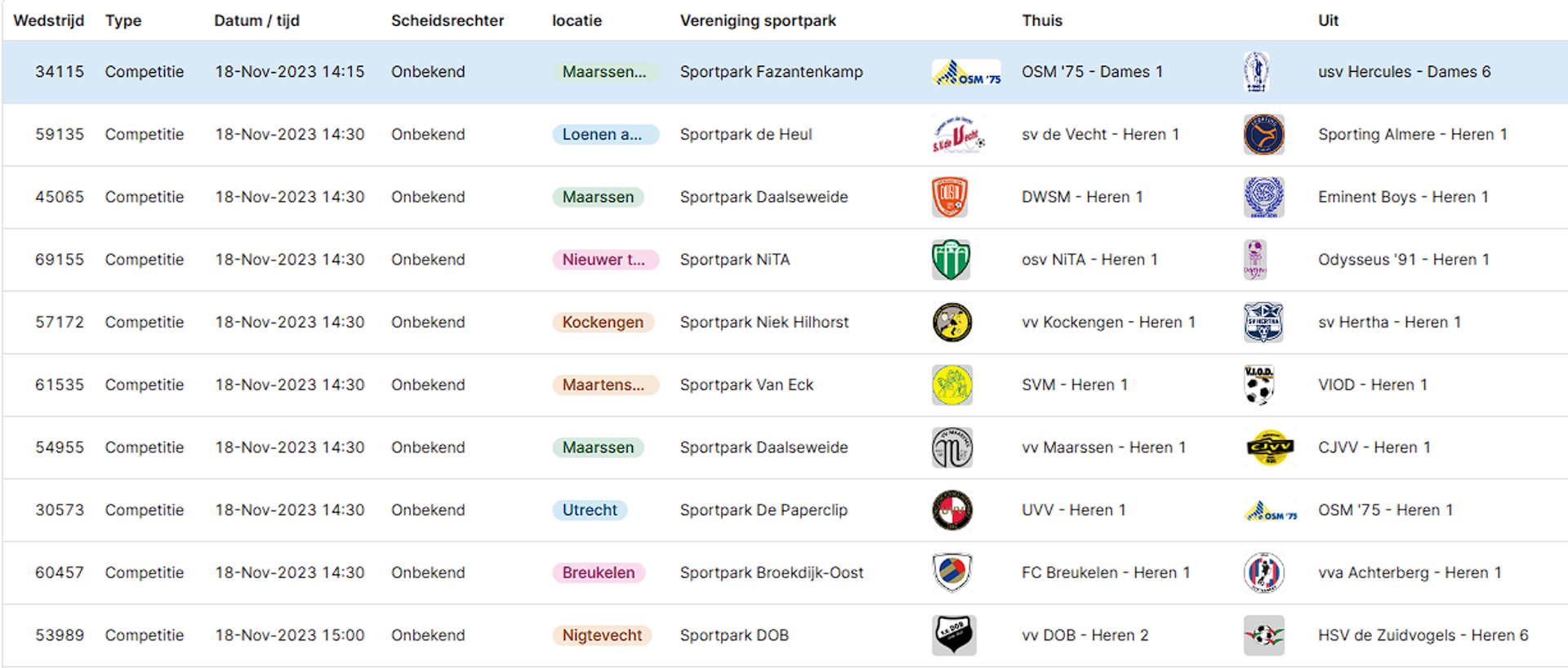Select the Loenen a... location tag
Viewport: 1568px width, 668px height.
[605, 135]
